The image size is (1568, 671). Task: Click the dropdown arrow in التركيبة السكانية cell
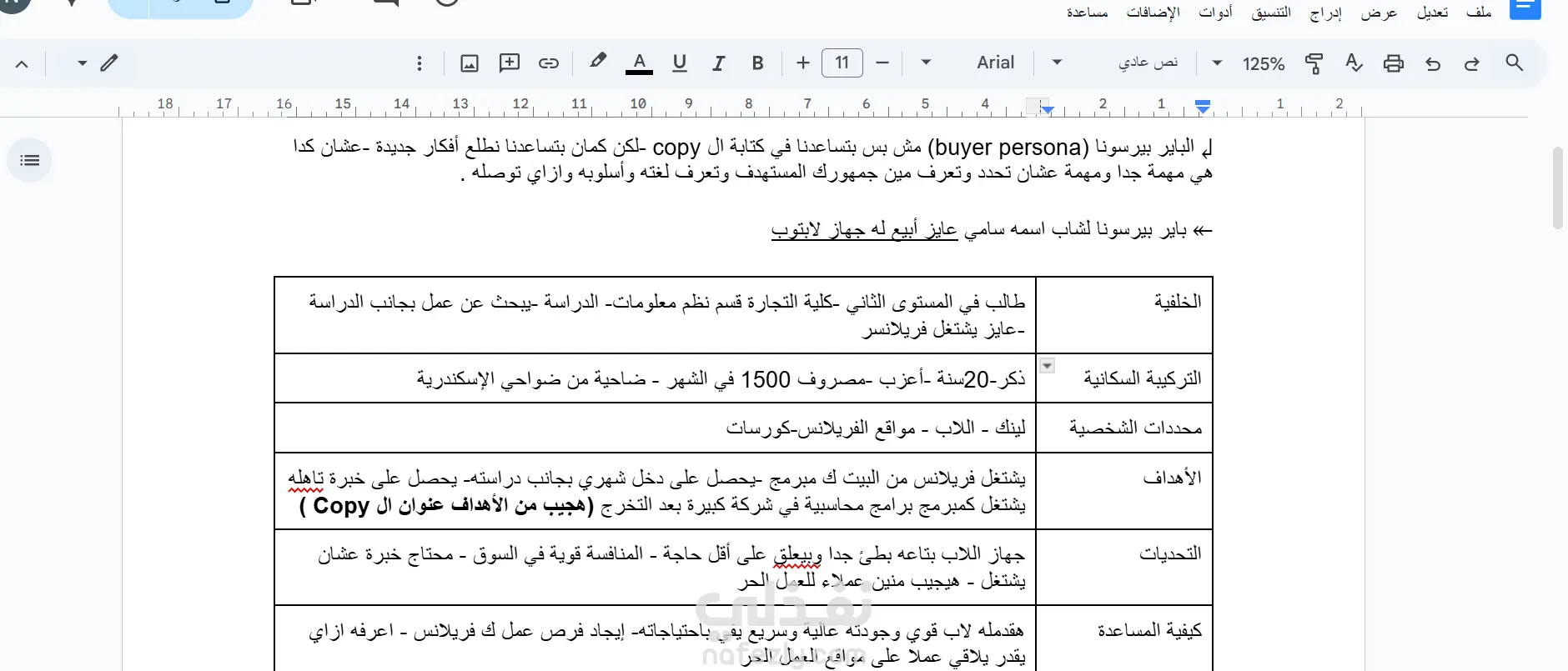(1048, 365)
